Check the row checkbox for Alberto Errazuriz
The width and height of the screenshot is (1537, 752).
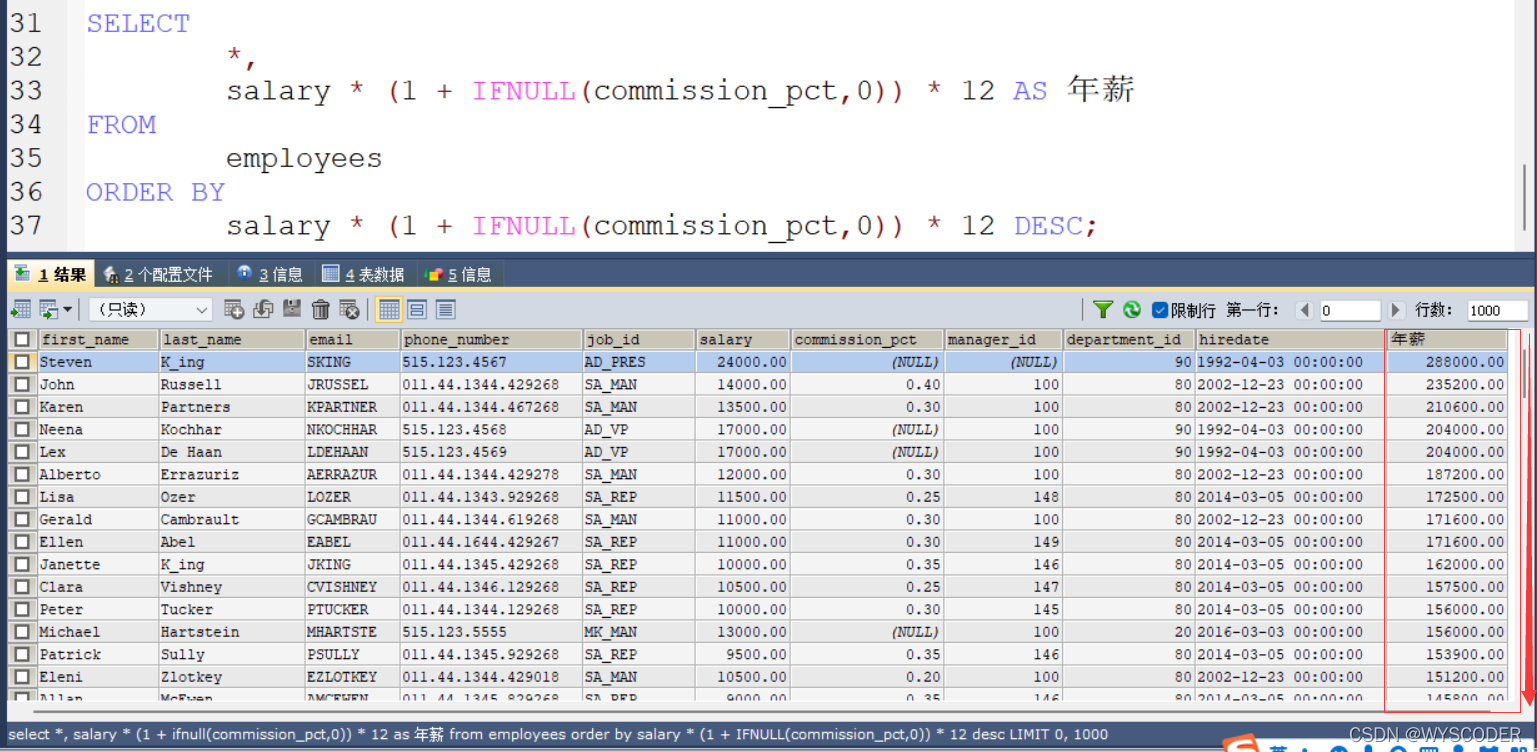22,475
